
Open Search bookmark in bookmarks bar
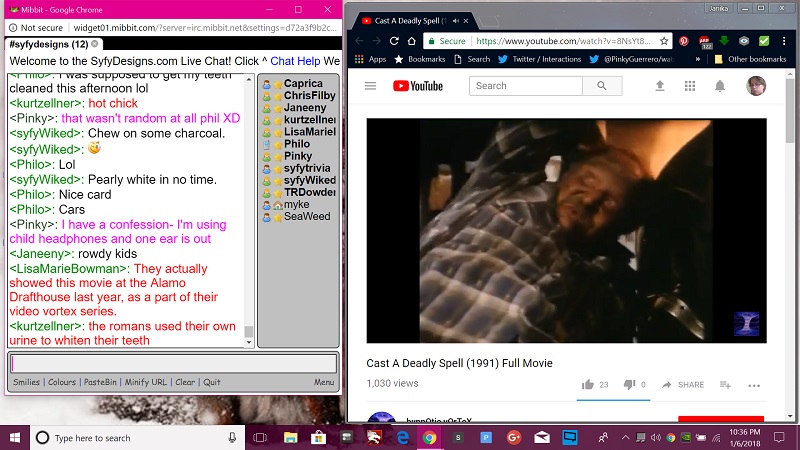tap(472, 59)
